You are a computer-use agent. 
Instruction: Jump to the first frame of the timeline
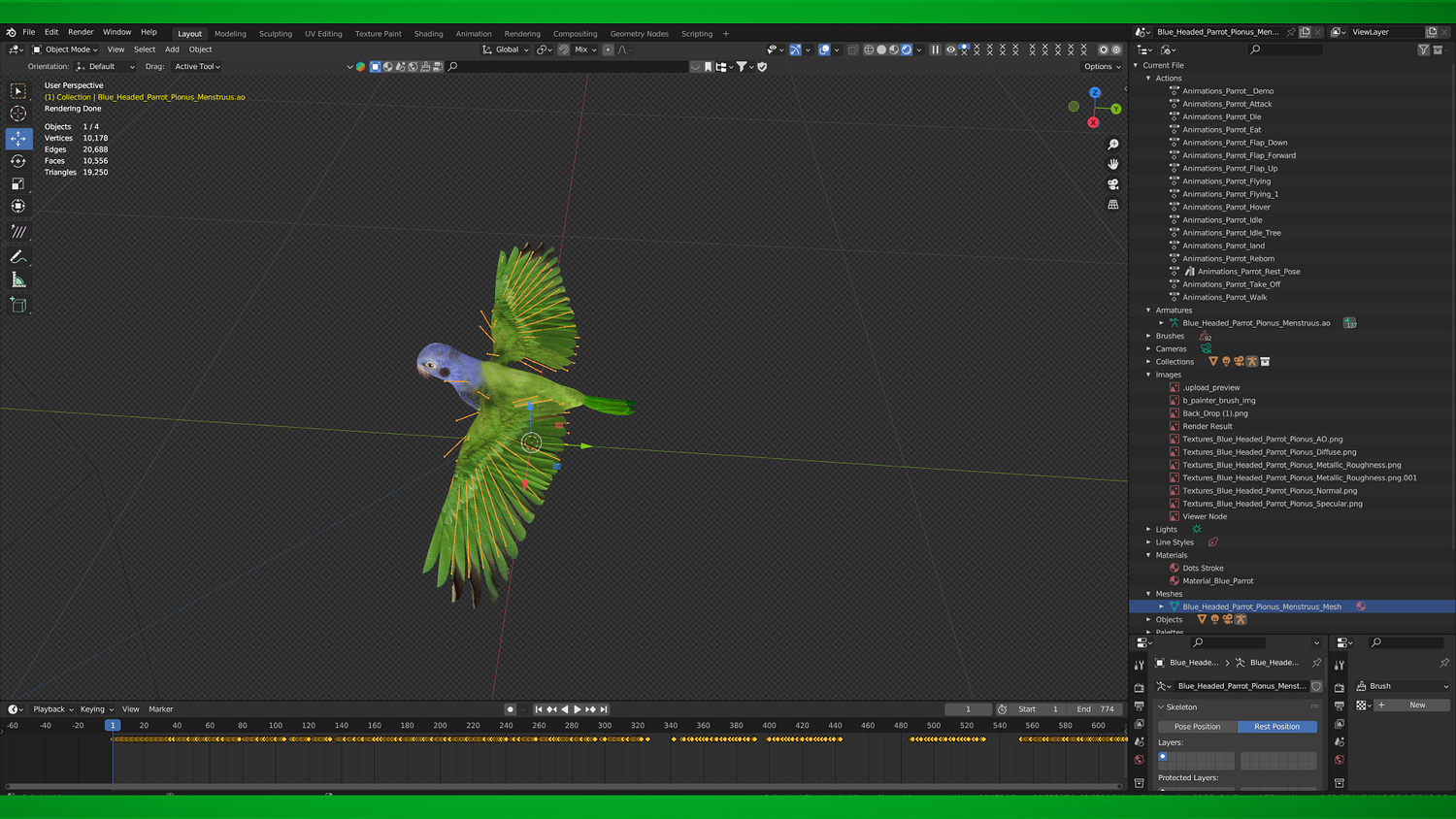539,709
